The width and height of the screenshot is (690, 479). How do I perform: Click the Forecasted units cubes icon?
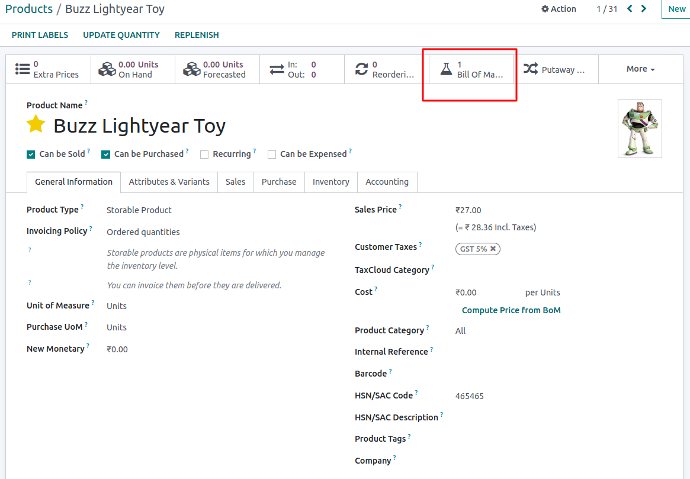(x=192, y=69)
